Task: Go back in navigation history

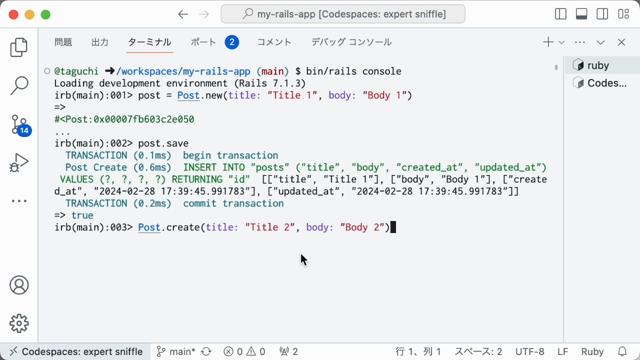Action: (183, 14)
